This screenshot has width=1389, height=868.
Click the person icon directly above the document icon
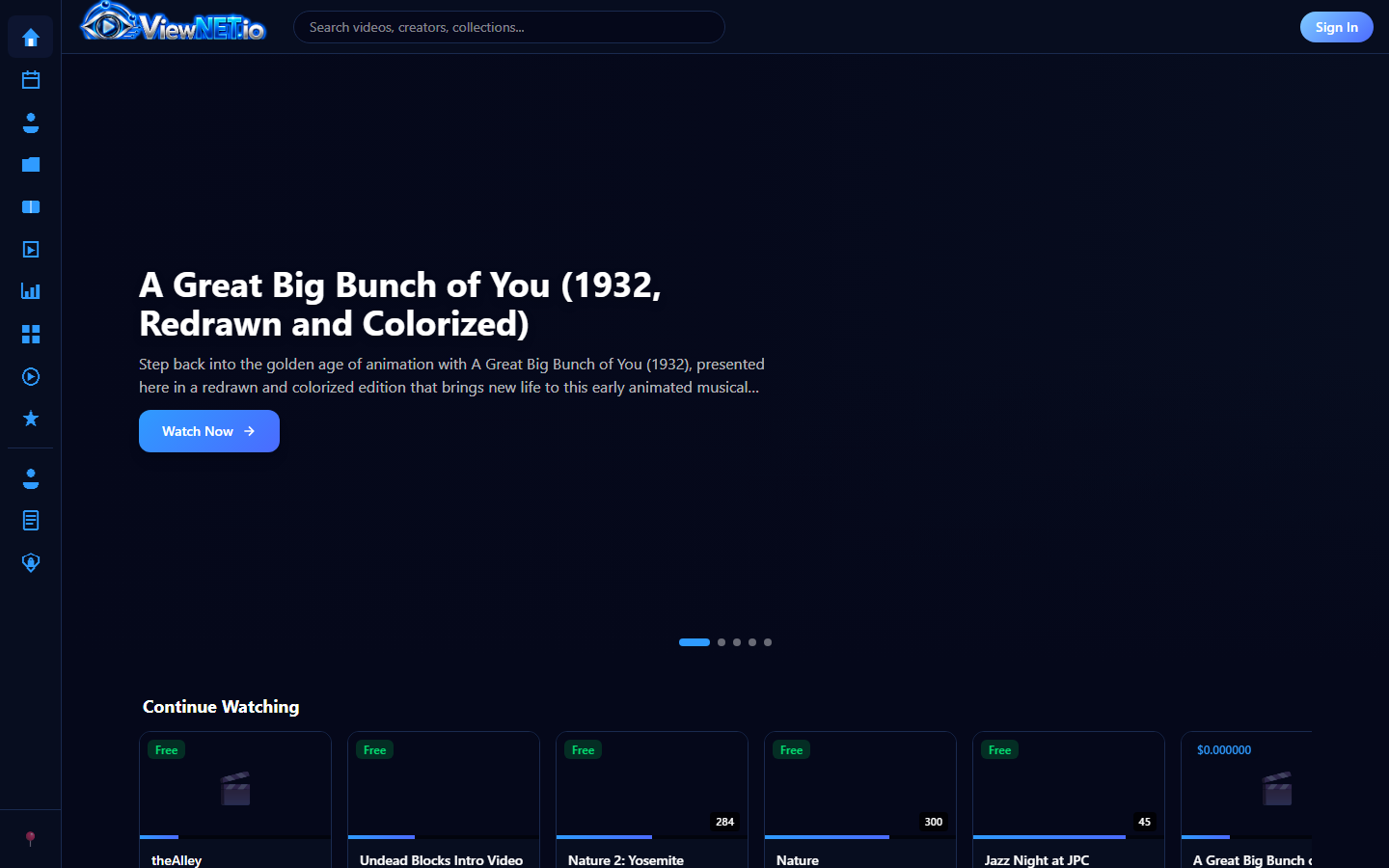click(x=31, y=478)
